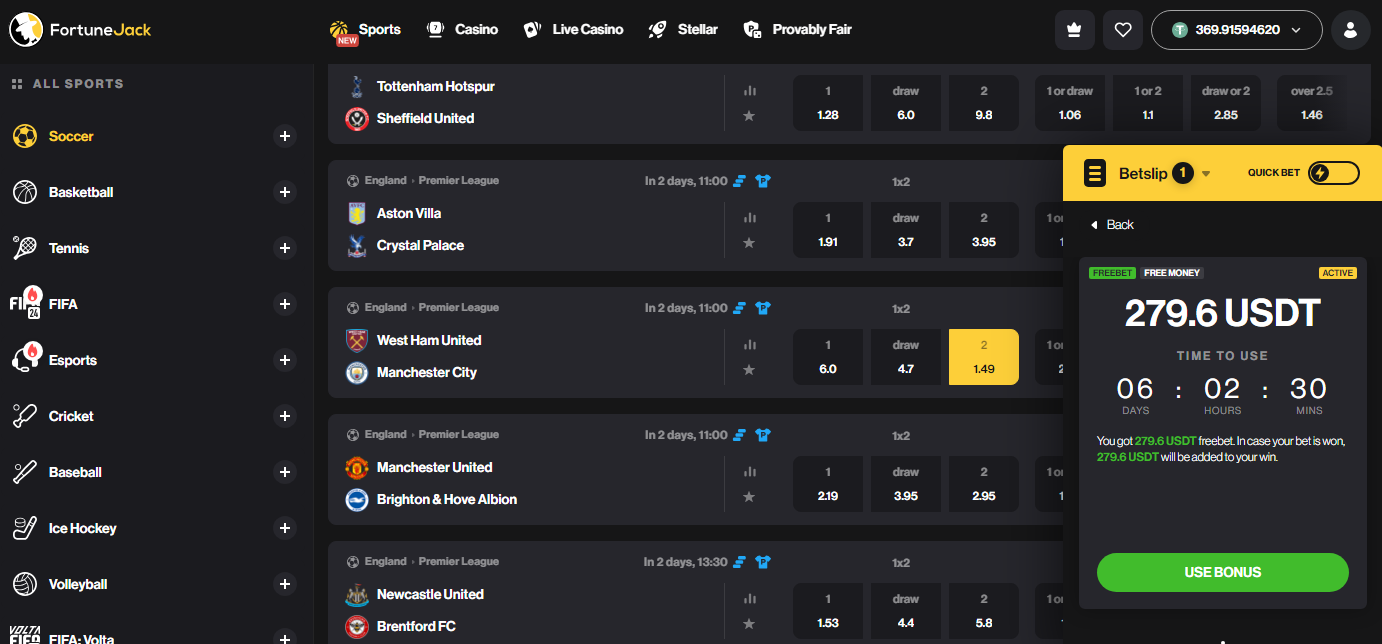1382x644 pixels.
Task: Open the crown VIP icon in header
Action: [1075, 30]
